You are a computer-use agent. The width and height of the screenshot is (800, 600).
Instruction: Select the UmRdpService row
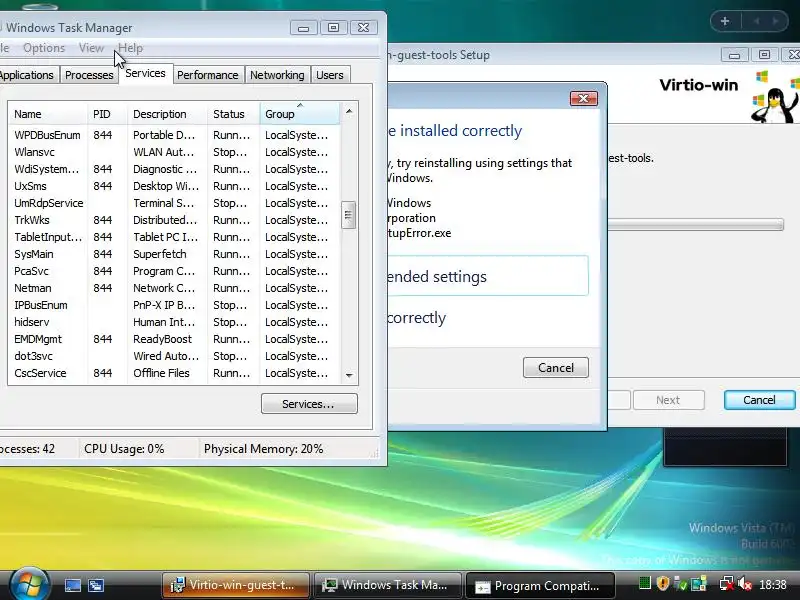(x=173, y=203)
